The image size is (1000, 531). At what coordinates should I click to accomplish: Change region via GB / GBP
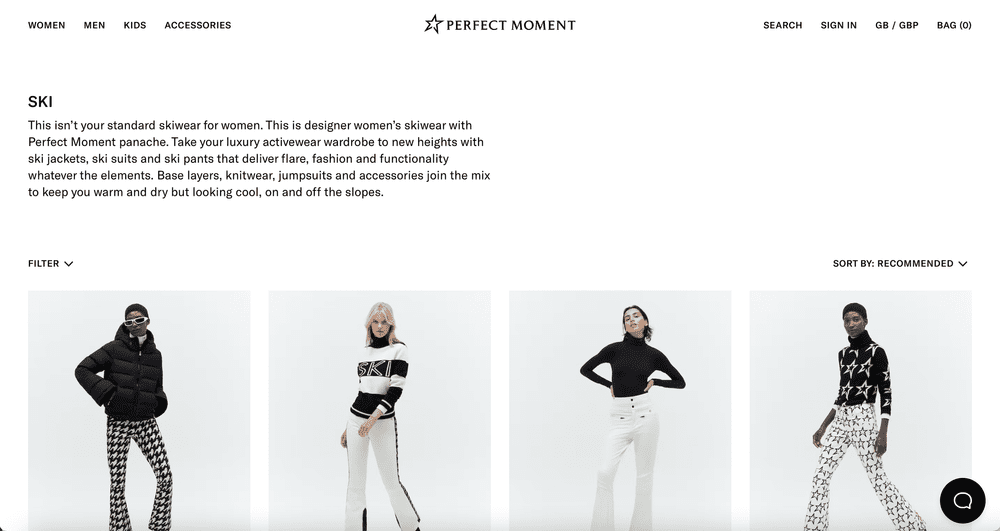pos(897,25)
